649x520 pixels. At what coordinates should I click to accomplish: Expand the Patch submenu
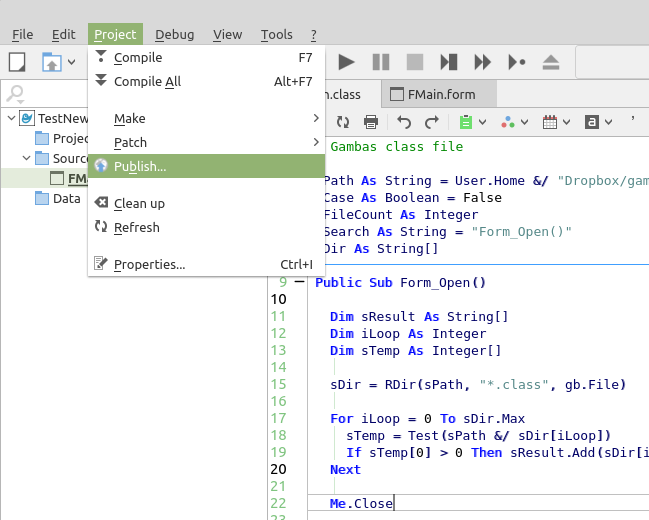click(206, 142)
